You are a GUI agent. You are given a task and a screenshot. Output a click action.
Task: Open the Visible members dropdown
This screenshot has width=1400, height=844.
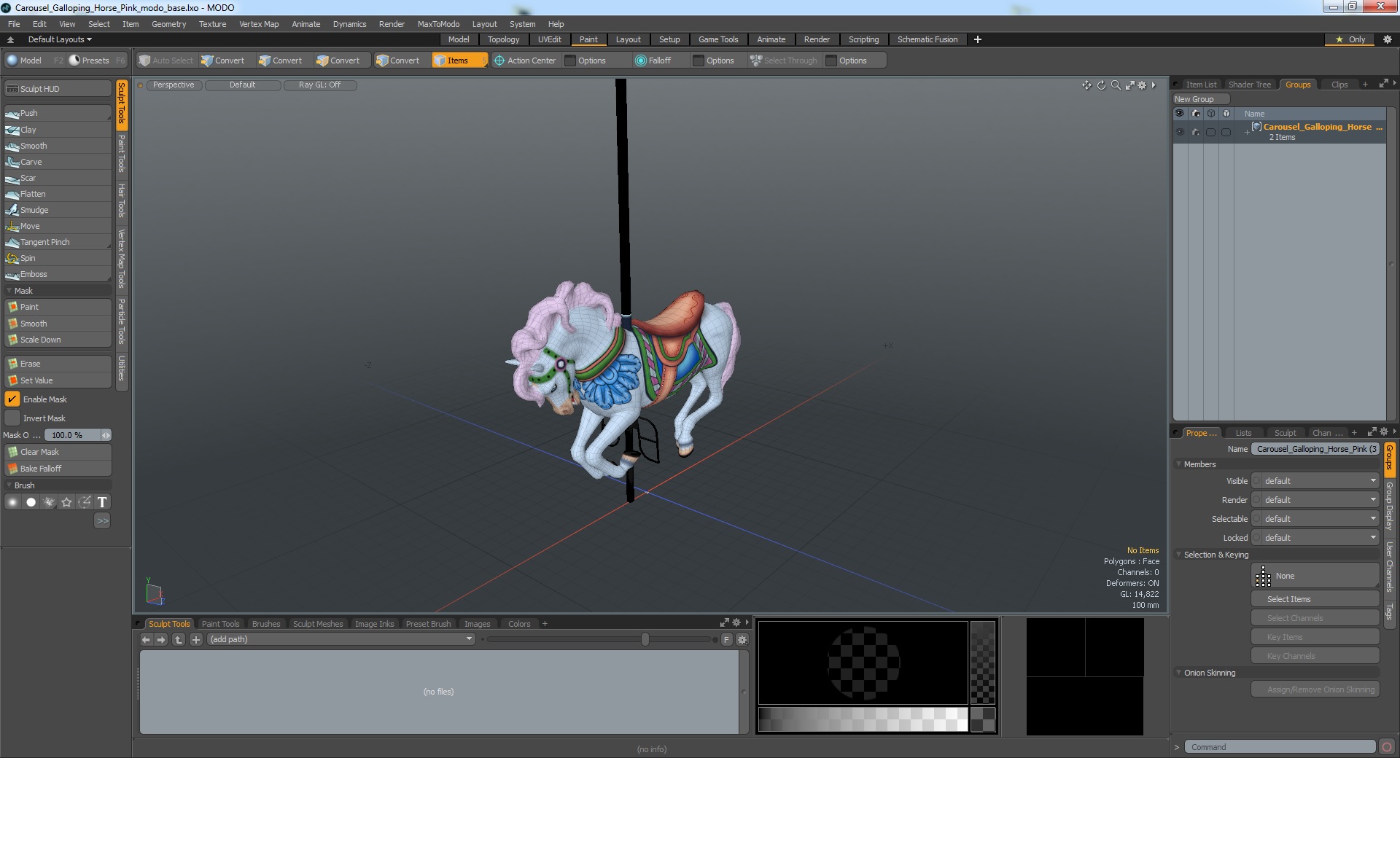[1317, 481]
